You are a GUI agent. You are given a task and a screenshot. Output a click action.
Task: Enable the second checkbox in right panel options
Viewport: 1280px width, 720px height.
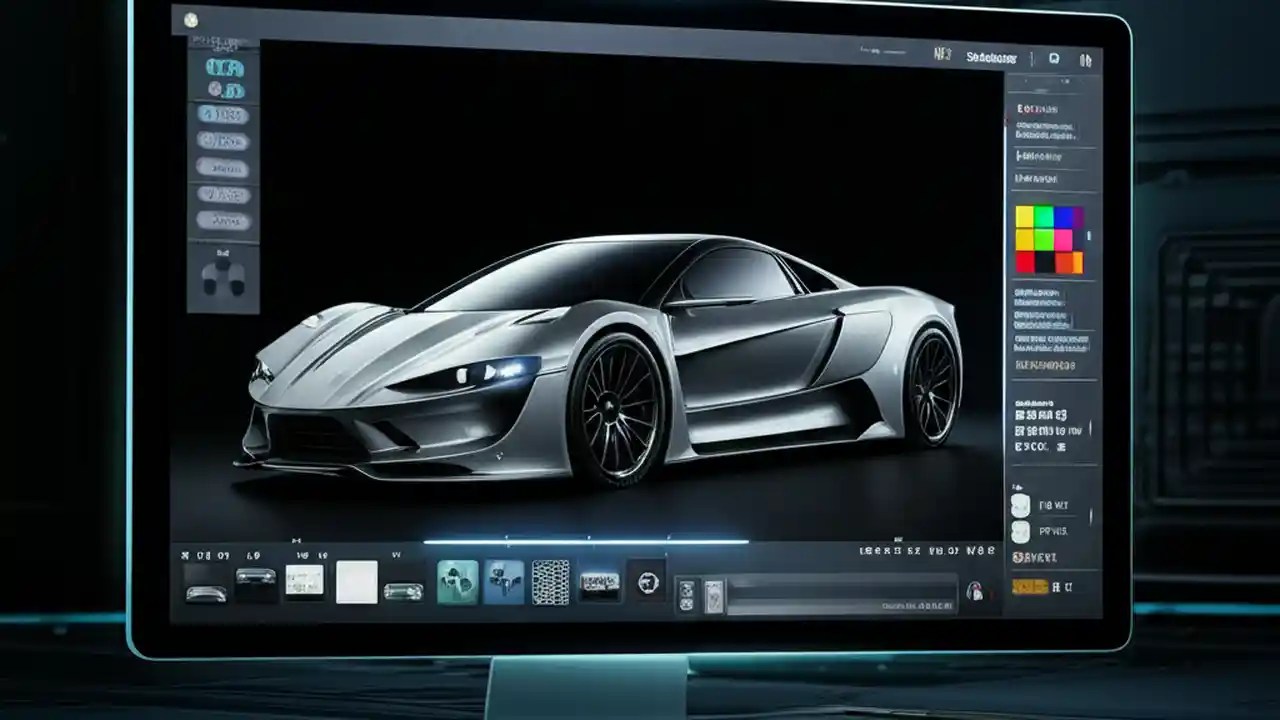1020,531
